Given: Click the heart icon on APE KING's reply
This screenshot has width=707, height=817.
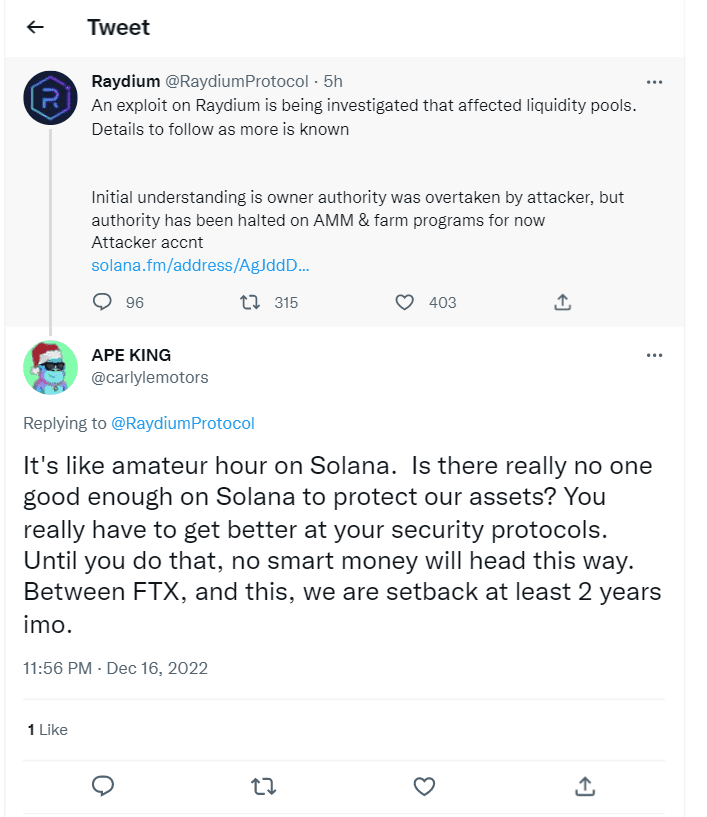Looking at the screenshot, I should 423,787.
